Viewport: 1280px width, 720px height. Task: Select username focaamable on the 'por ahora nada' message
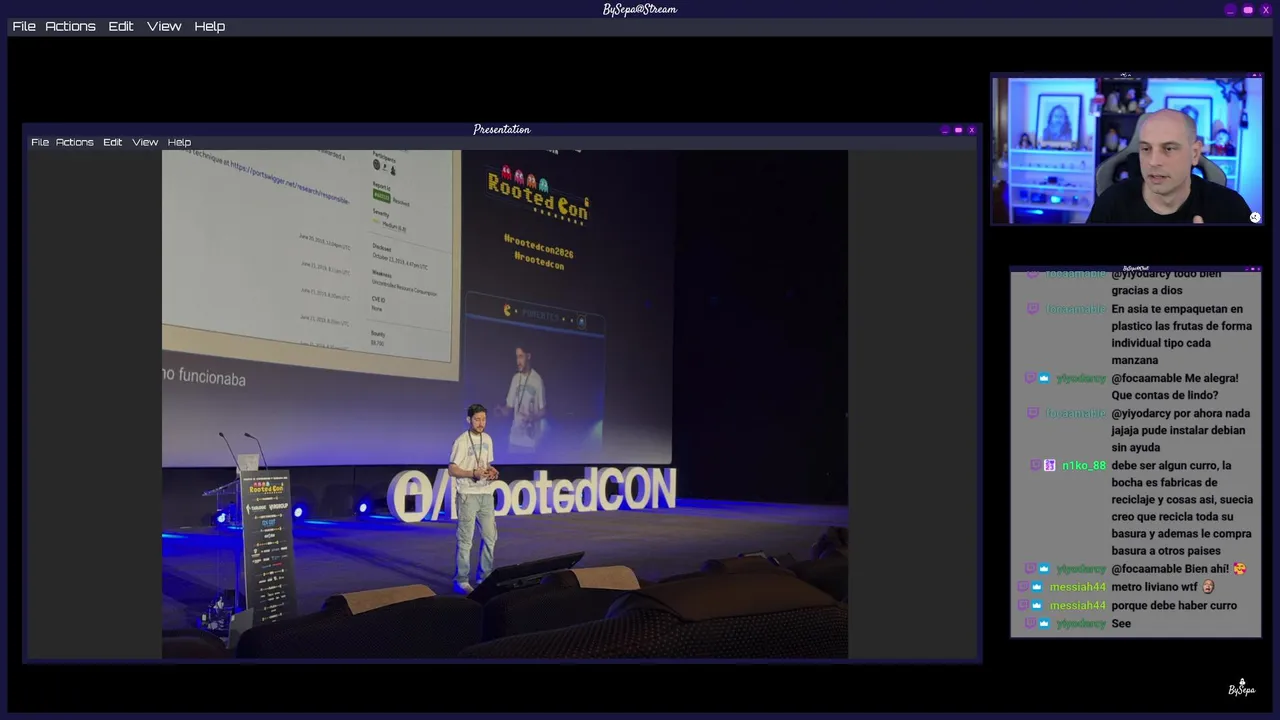pos(1076,413)
